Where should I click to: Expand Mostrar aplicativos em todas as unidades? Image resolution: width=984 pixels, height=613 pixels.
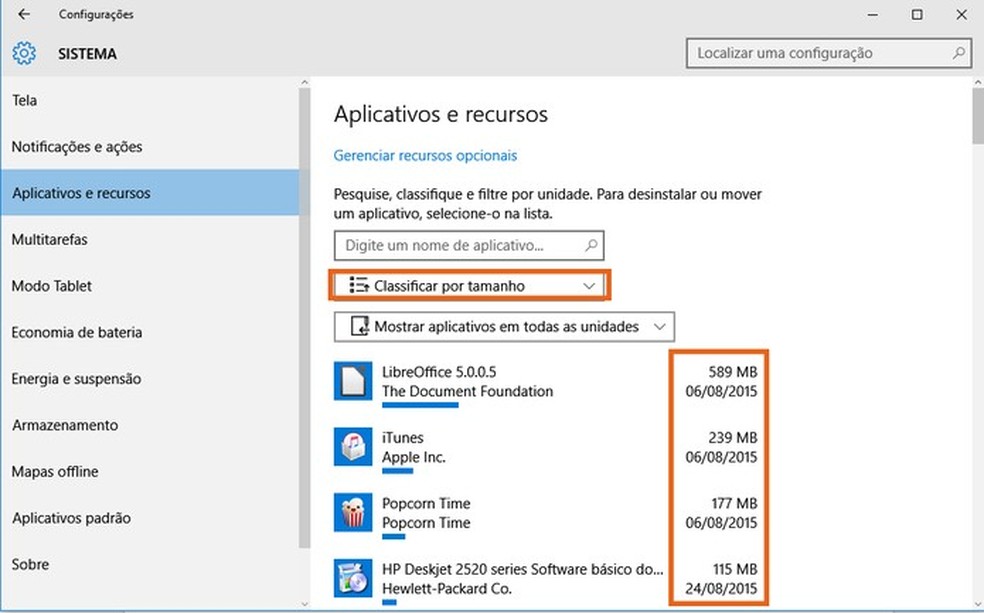tap(504, 327)
